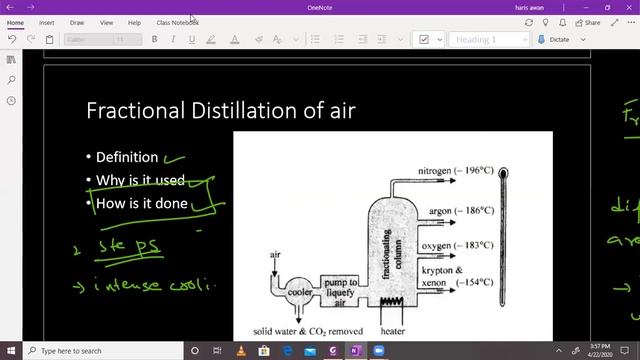This screenshot has height=360, width=640.
Task: Click the lightbulb Tell Me icon
Action: click(546, 23)
